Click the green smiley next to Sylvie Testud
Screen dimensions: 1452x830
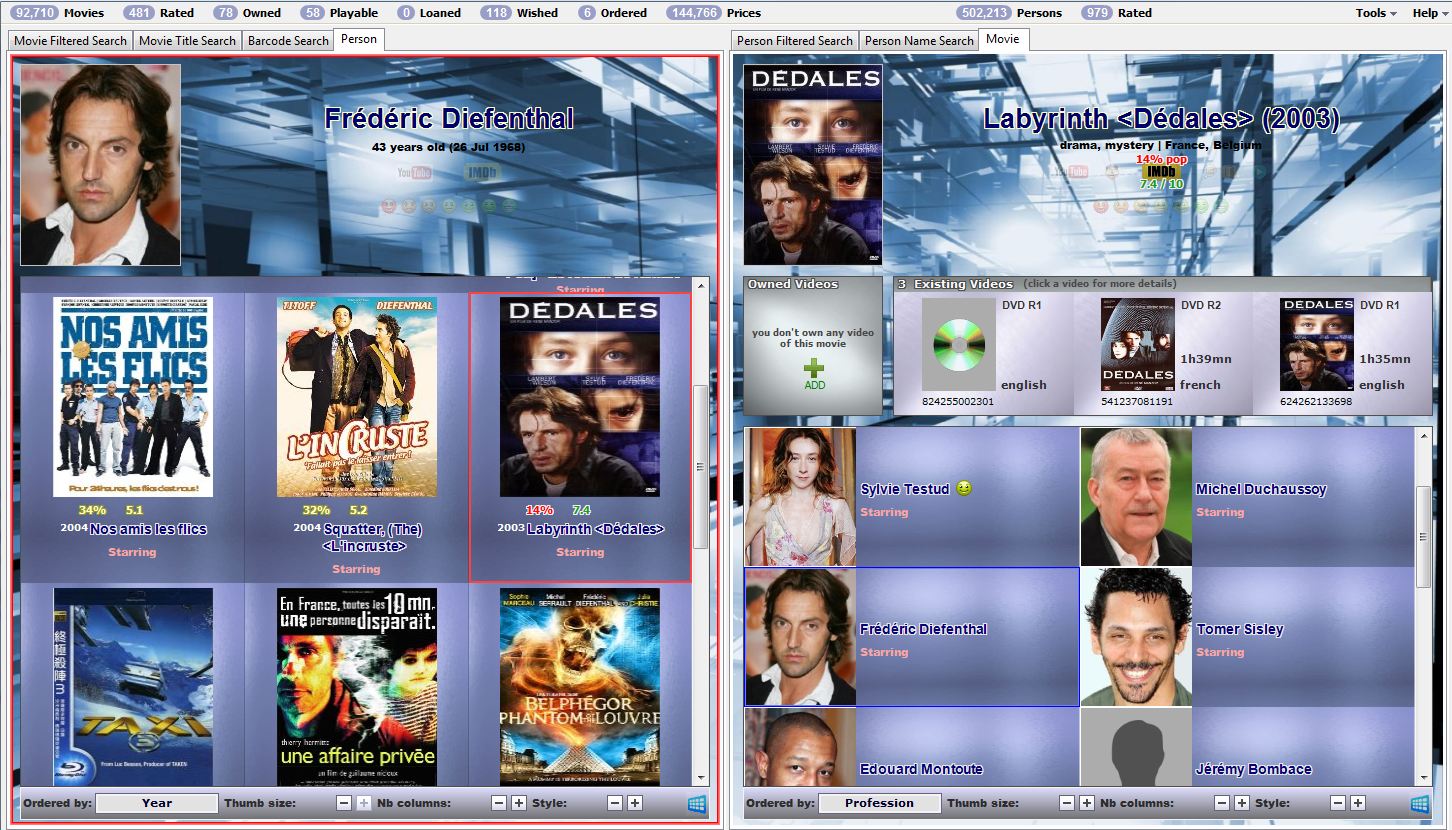click(x=964, y=489)
